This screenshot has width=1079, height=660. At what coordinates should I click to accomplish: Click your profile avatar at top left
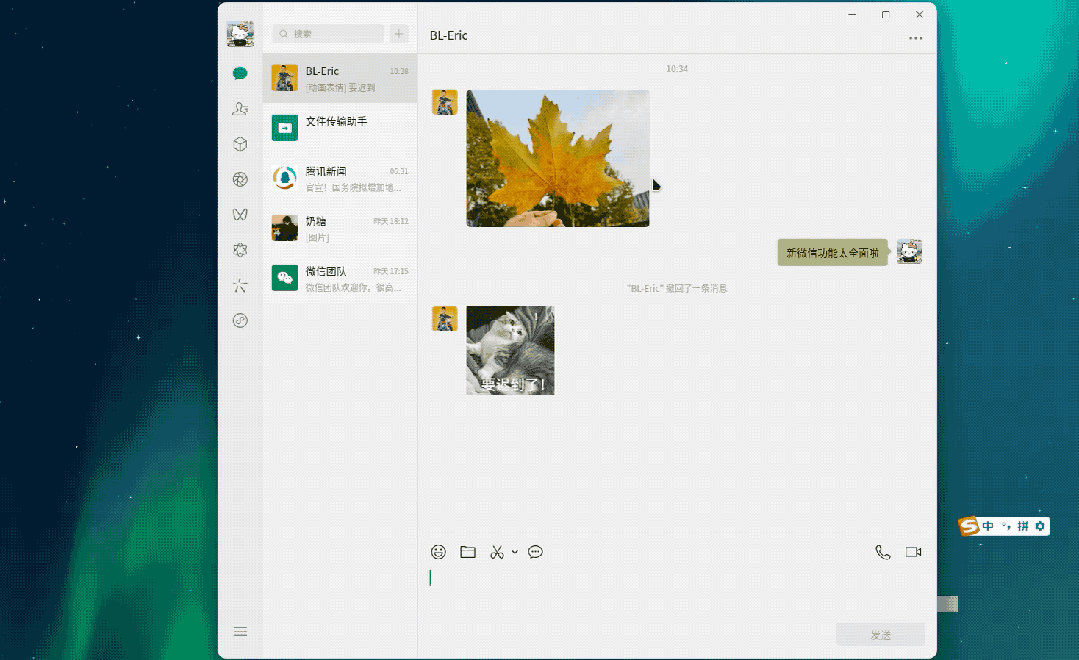pyautogui.click(x=239, y=30)
